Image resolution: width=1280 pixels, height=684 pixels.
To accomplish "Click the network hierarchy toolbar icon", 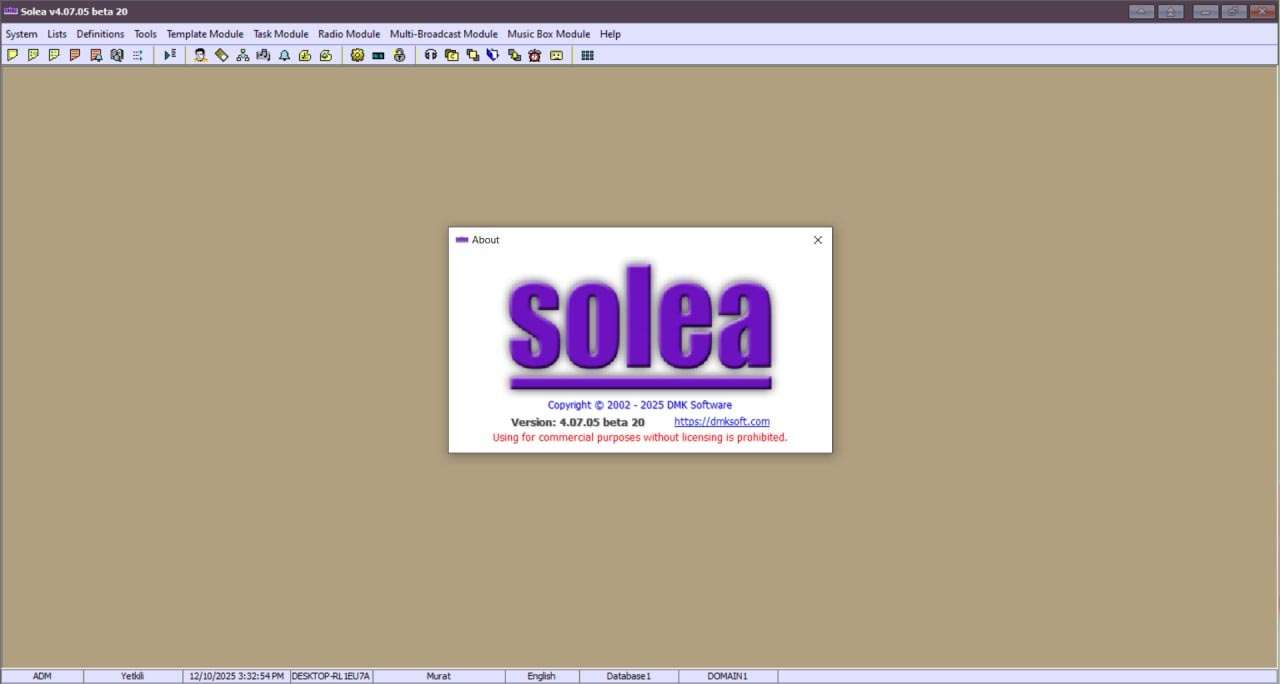I will coord(242,55).
